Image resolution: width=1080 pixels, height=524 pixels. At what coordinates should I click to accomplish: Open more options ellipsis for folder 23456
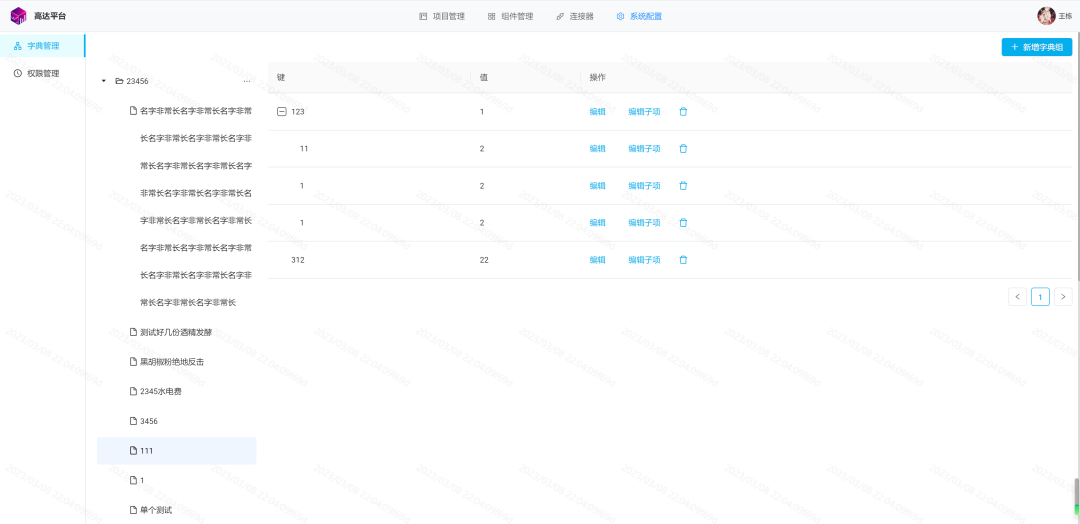(x=247, y=81)
